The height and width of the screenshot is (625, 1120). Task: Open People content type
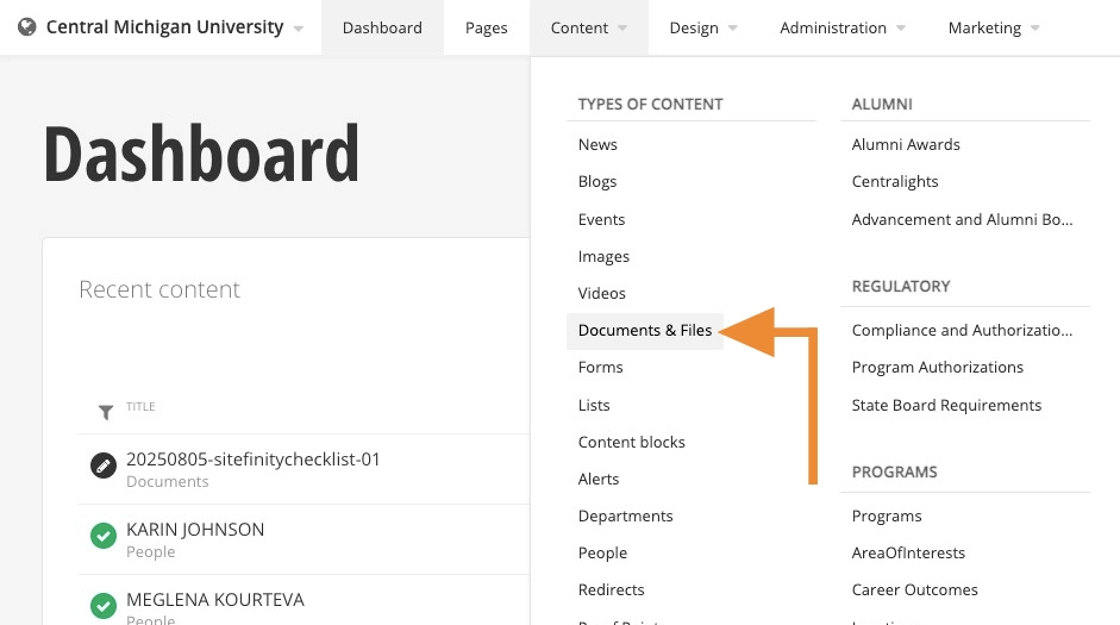point(603,553)
